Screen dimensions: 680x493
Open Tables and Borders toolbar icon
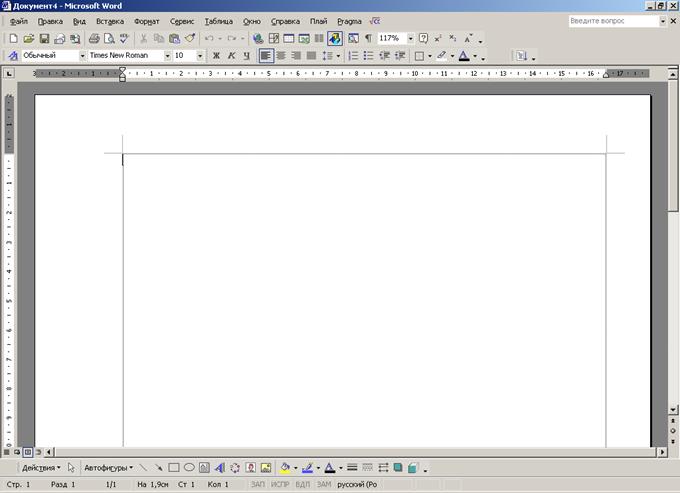pyautogui.click(x=274, y=39)
